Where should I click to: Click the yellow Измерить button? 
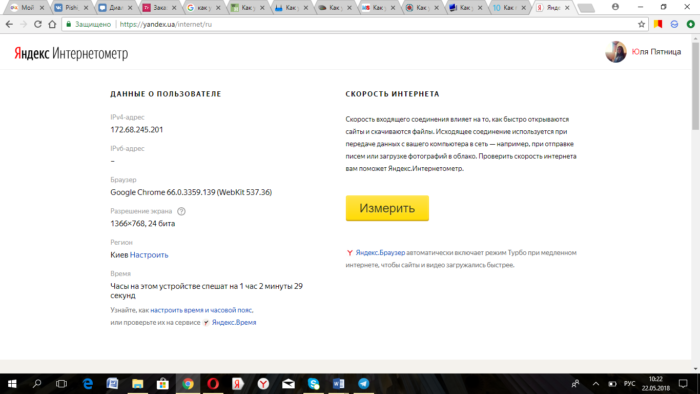[x=387, y=208]
